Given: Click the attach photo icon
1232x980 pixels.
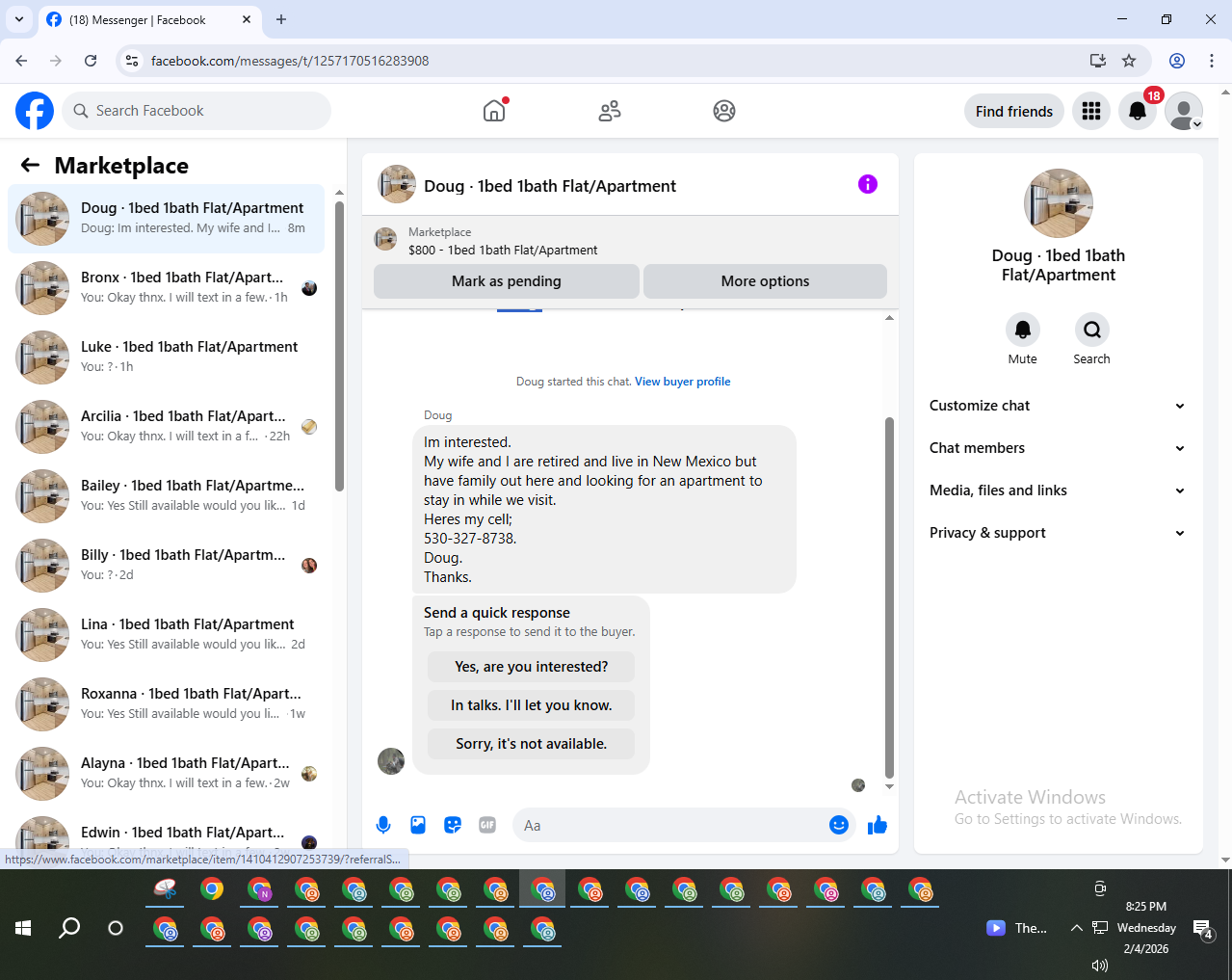Looking at the screenshot, I should point(418,825).
